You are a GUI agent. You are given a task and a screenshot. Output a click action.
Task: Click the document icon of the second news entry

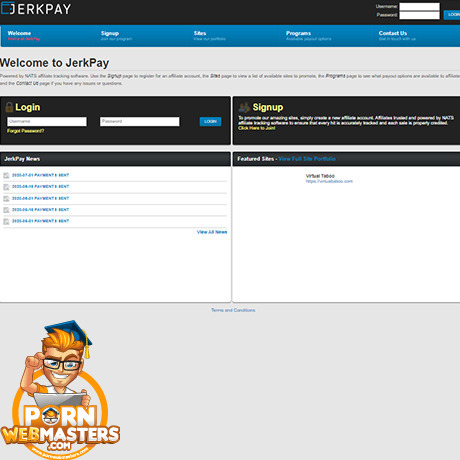[x=6, y=187]
